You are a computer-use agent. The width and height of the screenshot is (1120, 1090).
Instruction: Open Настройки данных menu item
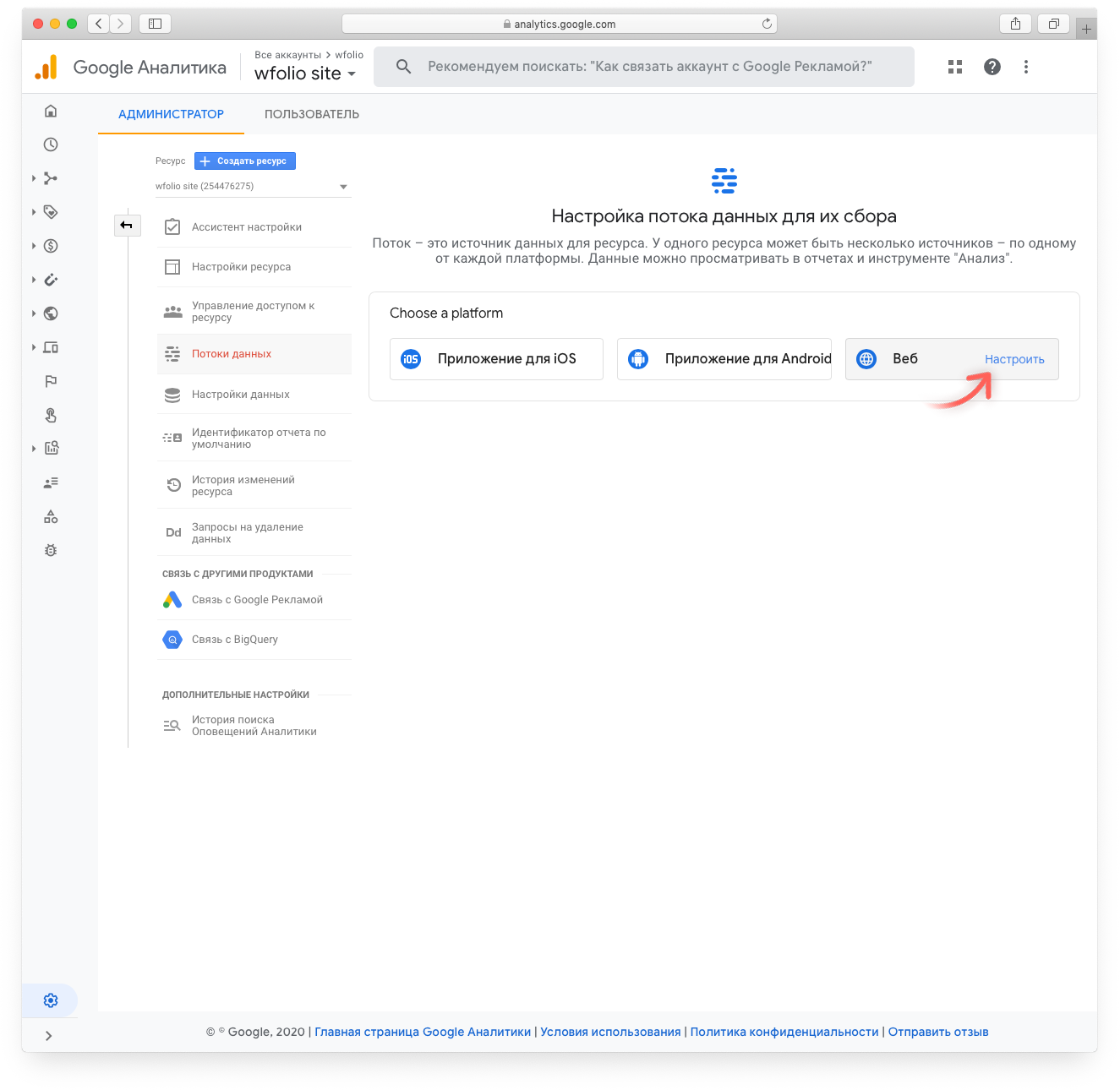254,395
